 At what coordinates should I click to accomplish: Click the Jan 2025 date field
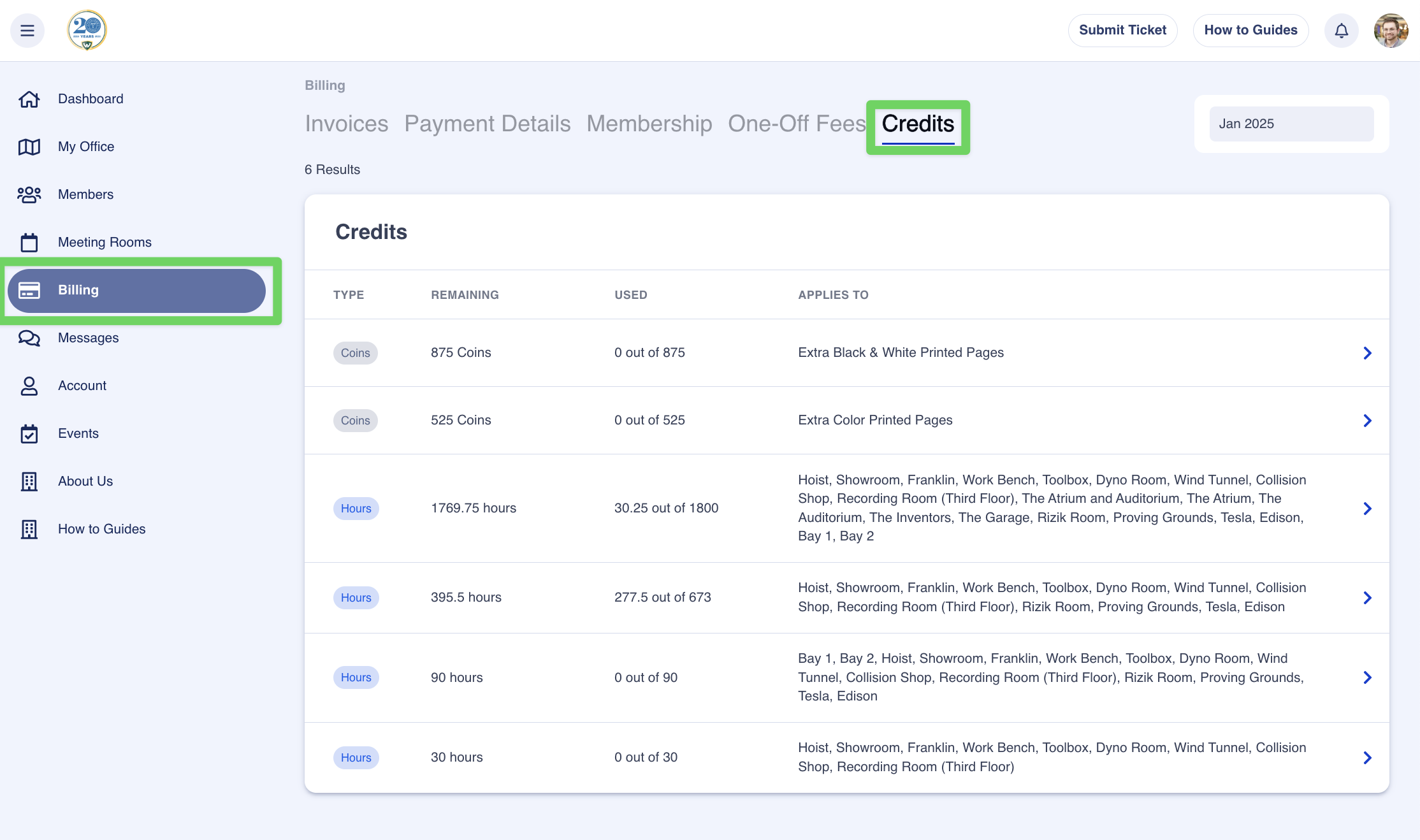1291,124
